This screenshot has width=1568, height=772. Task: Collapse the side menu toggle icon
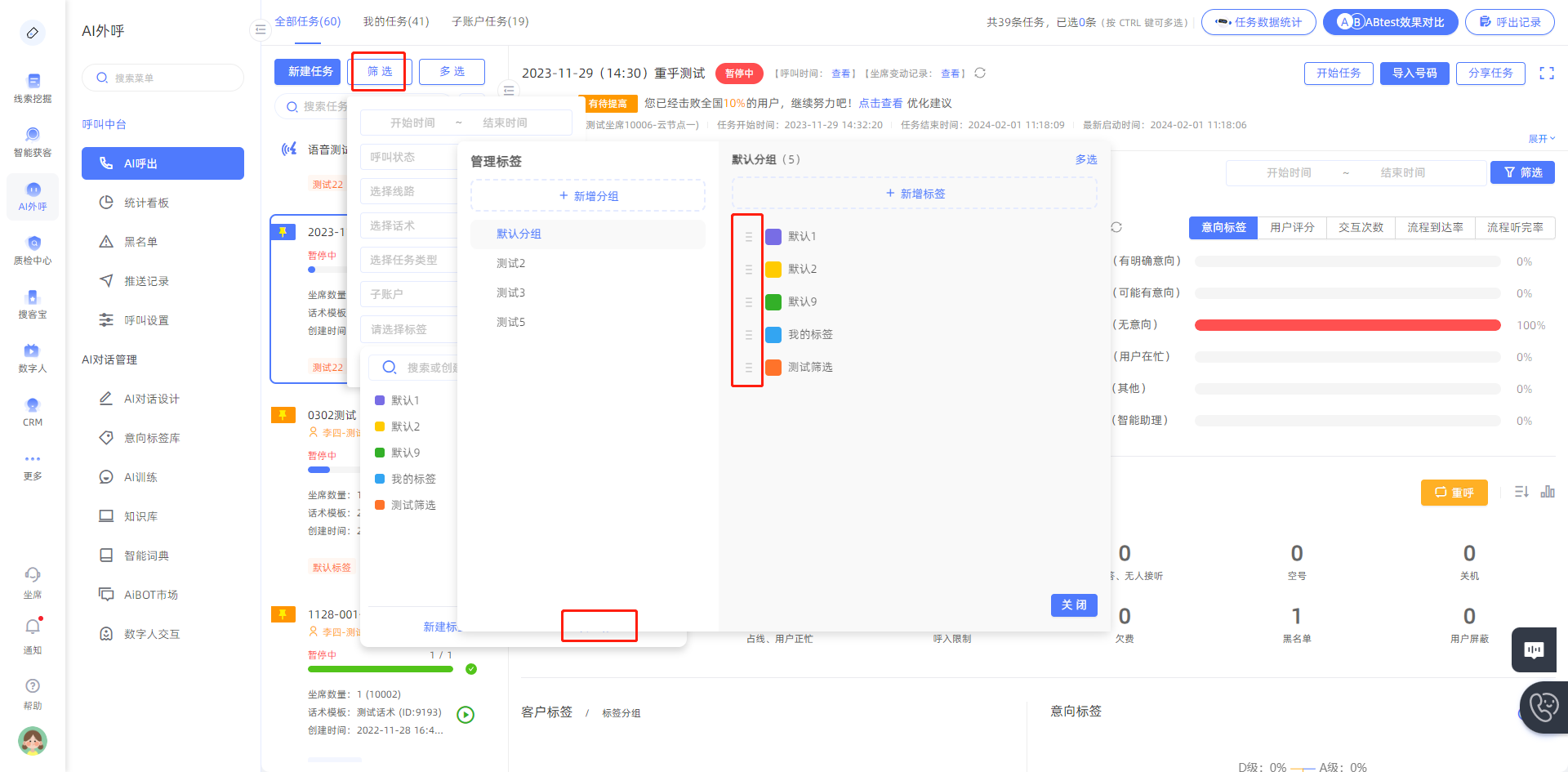[x=260, y=30]
